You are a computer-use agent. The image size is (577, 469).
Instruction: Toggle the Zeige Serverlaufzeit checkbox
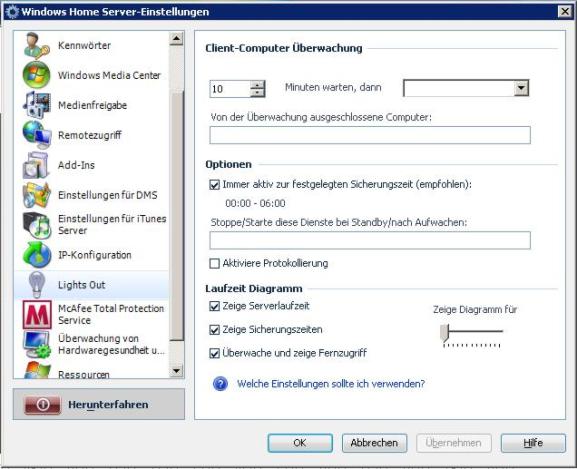(x=214, y=306)
